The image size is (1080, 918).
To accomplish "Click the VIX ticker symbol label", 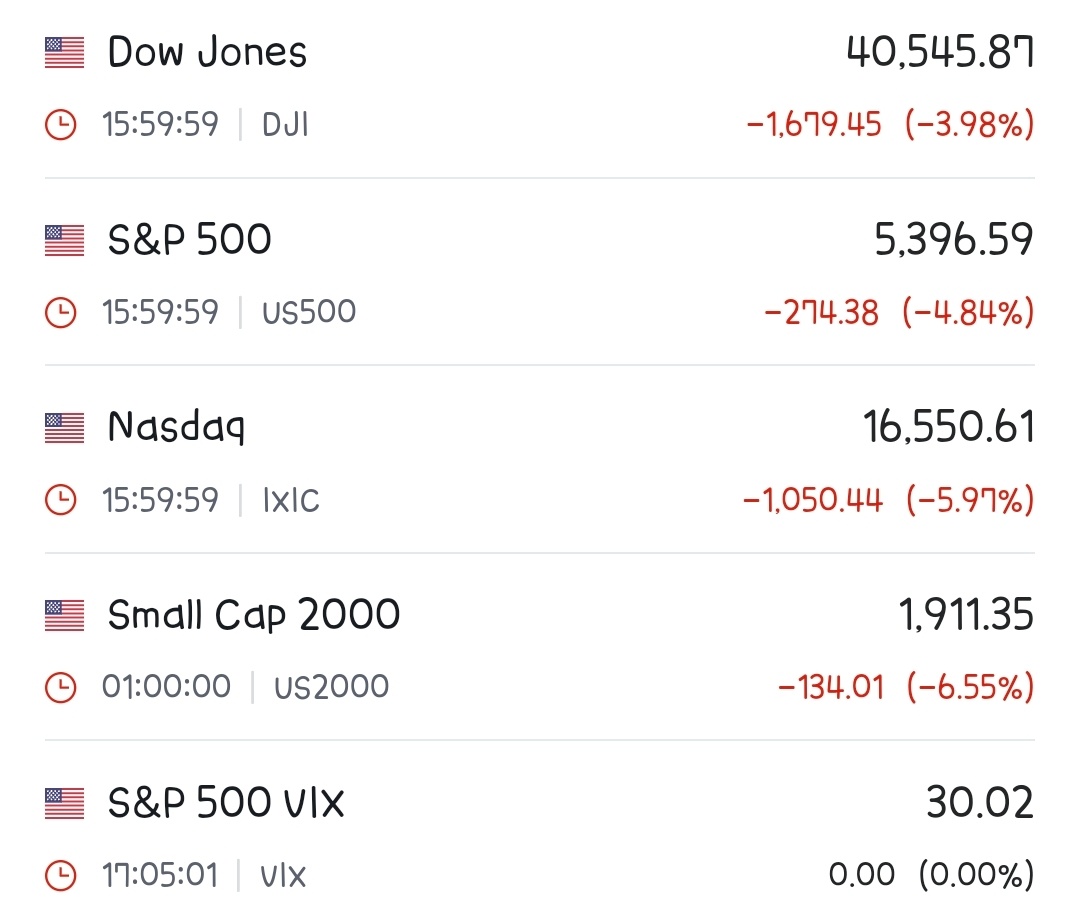I will point(282,876).
